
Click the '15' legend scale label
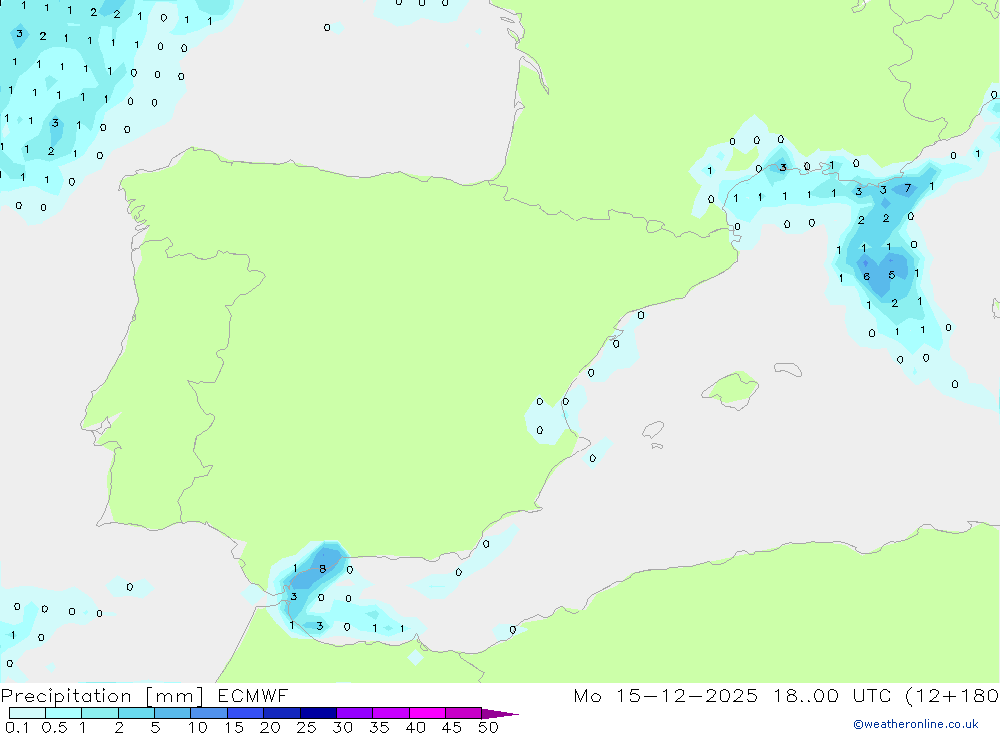[x=234, y=727]
